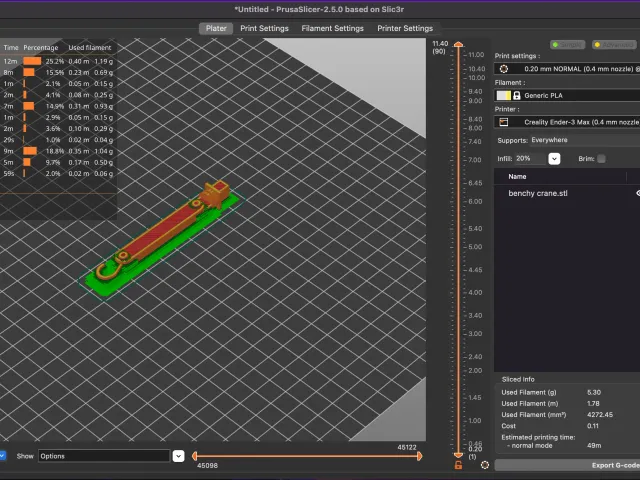Click the vertical layer slider top thumb
The image size is (640, 480).
[458, 44]
